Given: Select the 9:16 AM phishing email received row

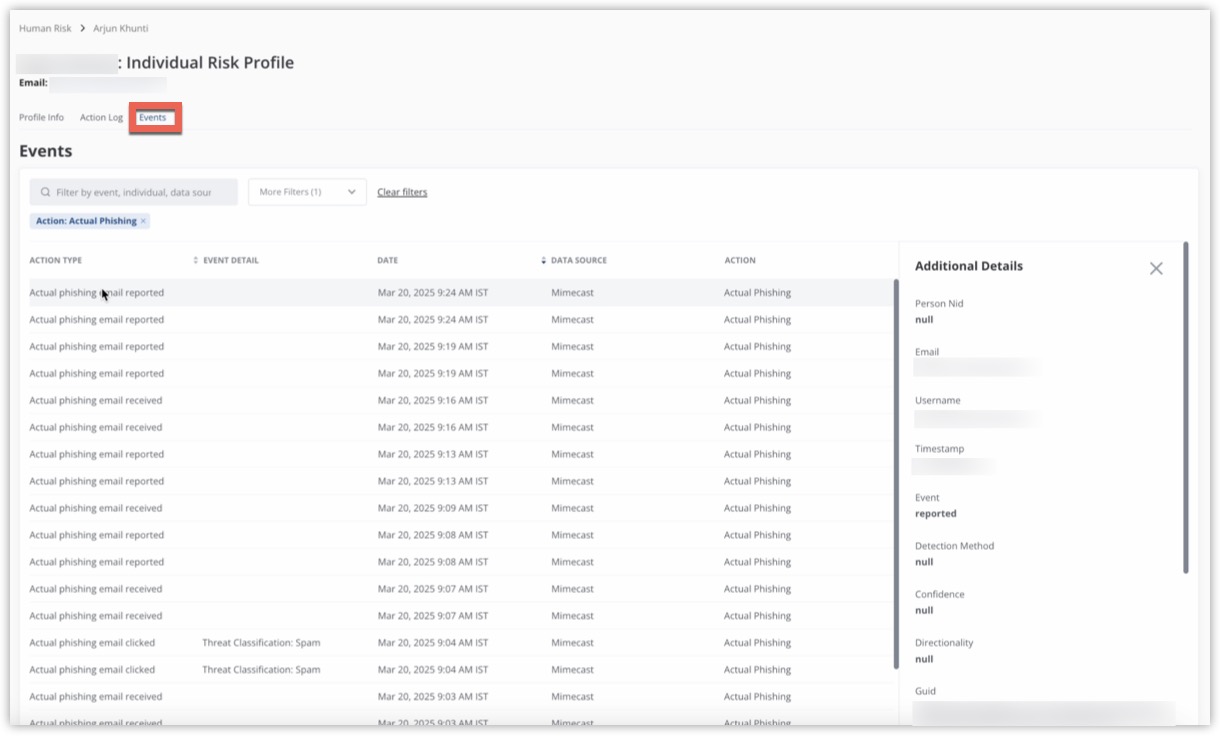Looking at the screenshot, I should (96, 400).
